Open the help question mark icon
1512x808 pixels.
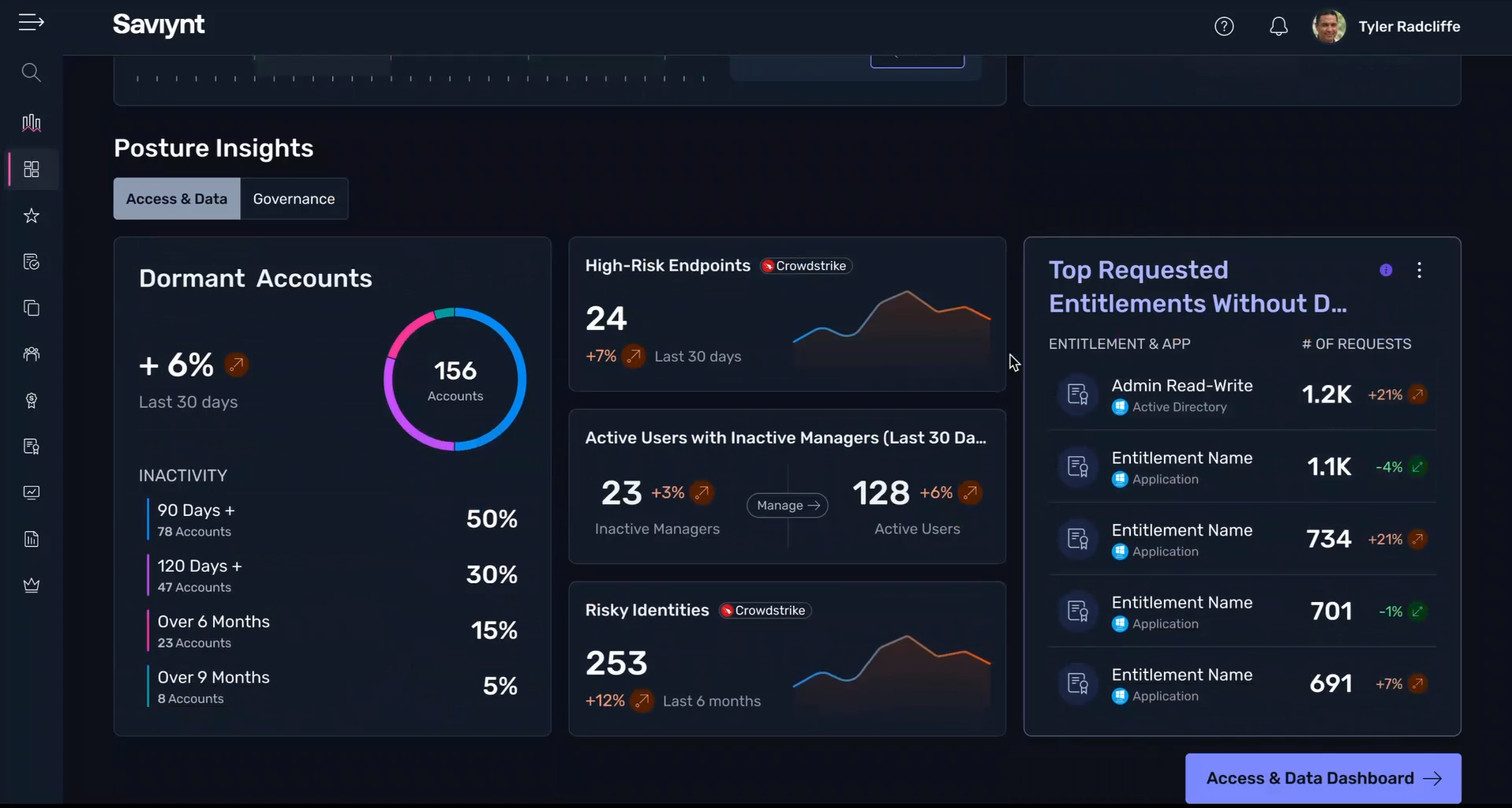tap(1224, 27)
